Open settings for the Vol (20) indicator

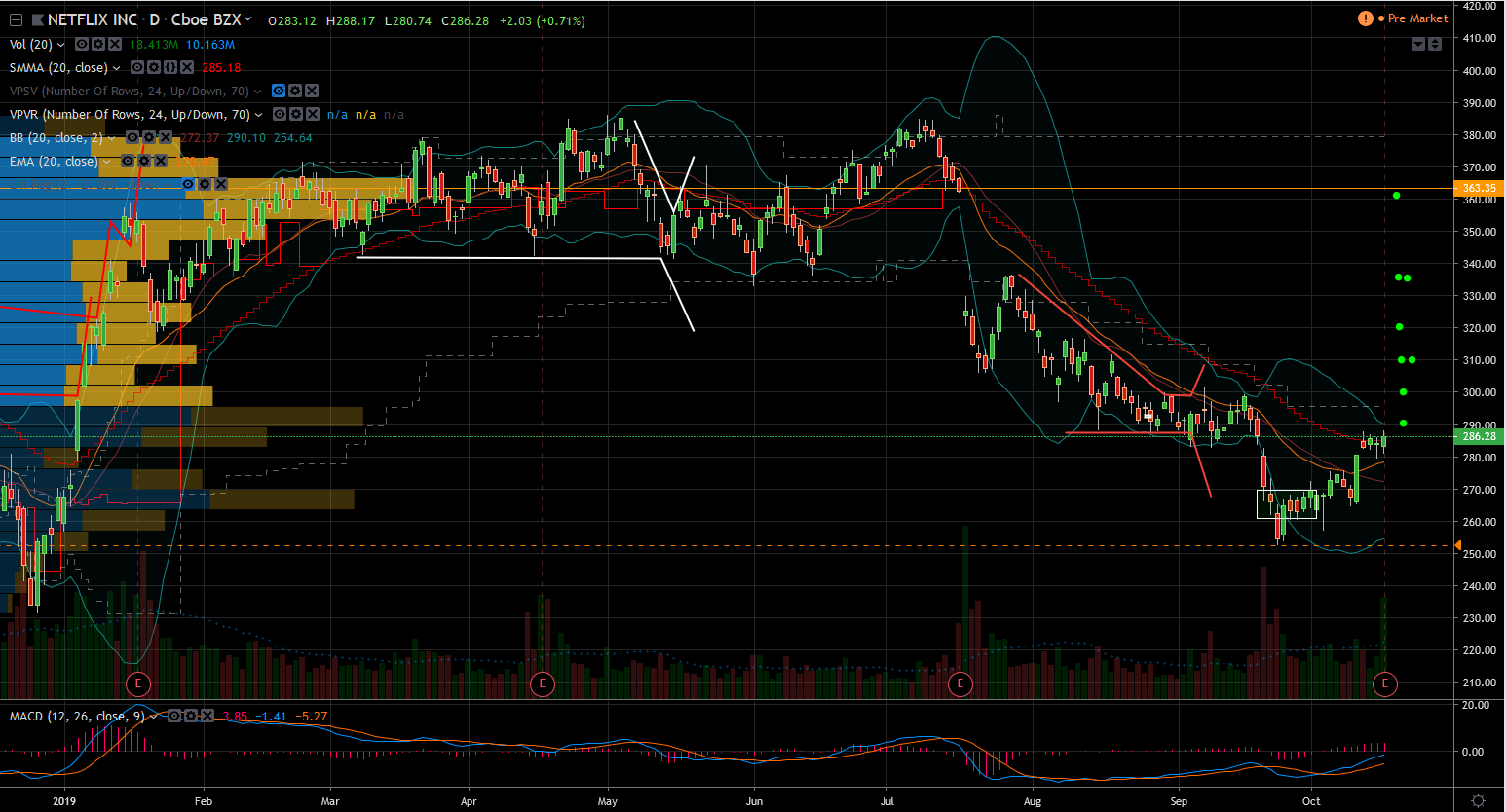[x=98, y=45]
